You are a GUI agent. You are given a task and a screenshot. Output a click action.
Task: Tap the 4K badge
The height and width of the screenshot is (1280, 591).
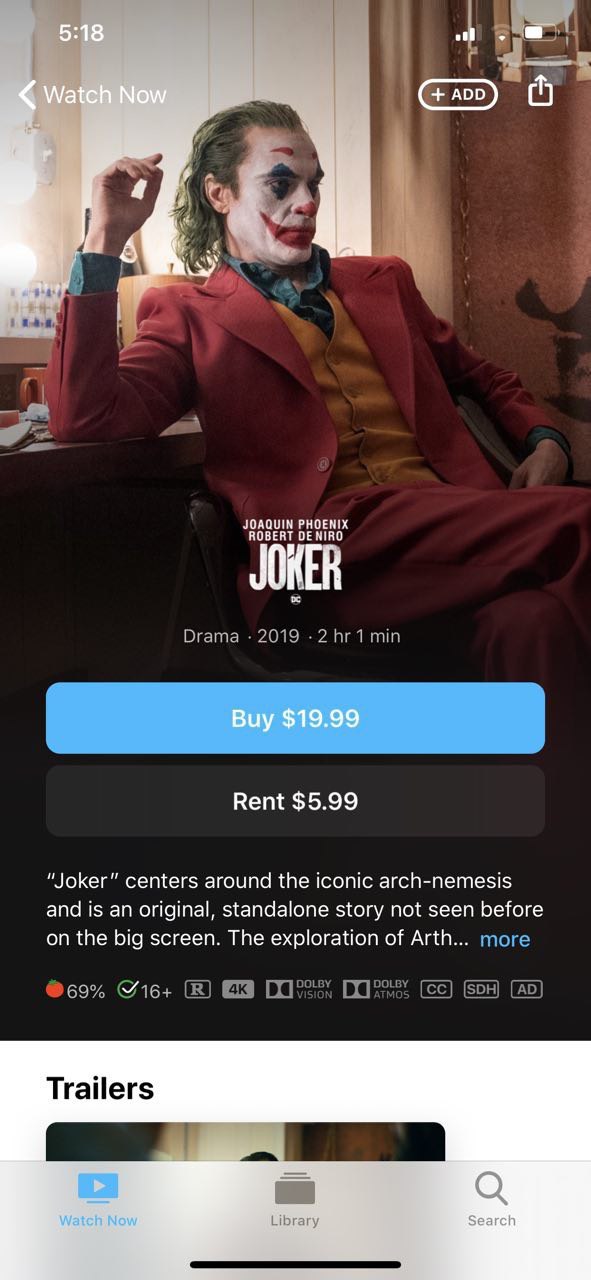click(238, 989)
